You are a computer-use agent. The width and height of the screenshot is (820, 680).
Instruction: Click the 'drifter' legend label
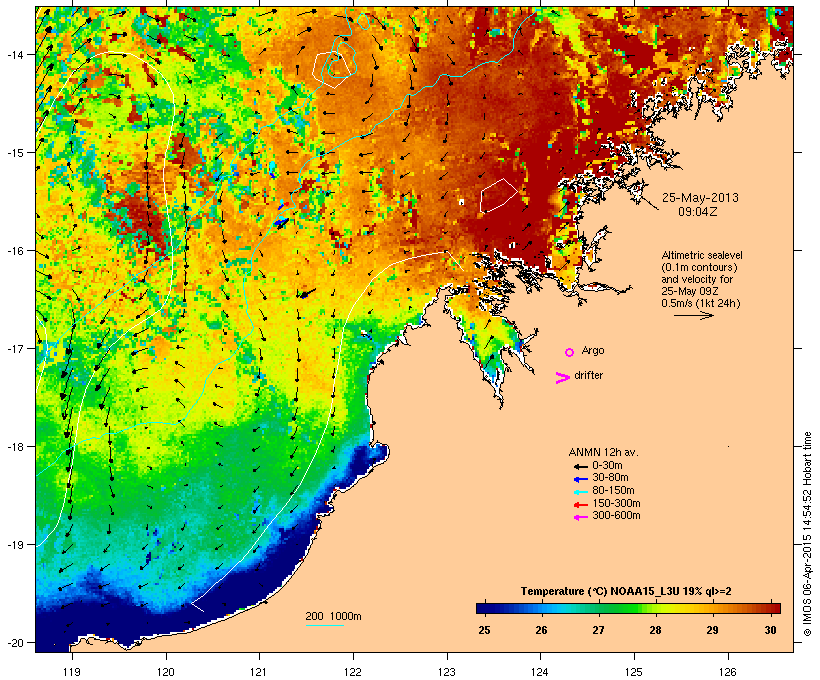click(x=588, y=375)
